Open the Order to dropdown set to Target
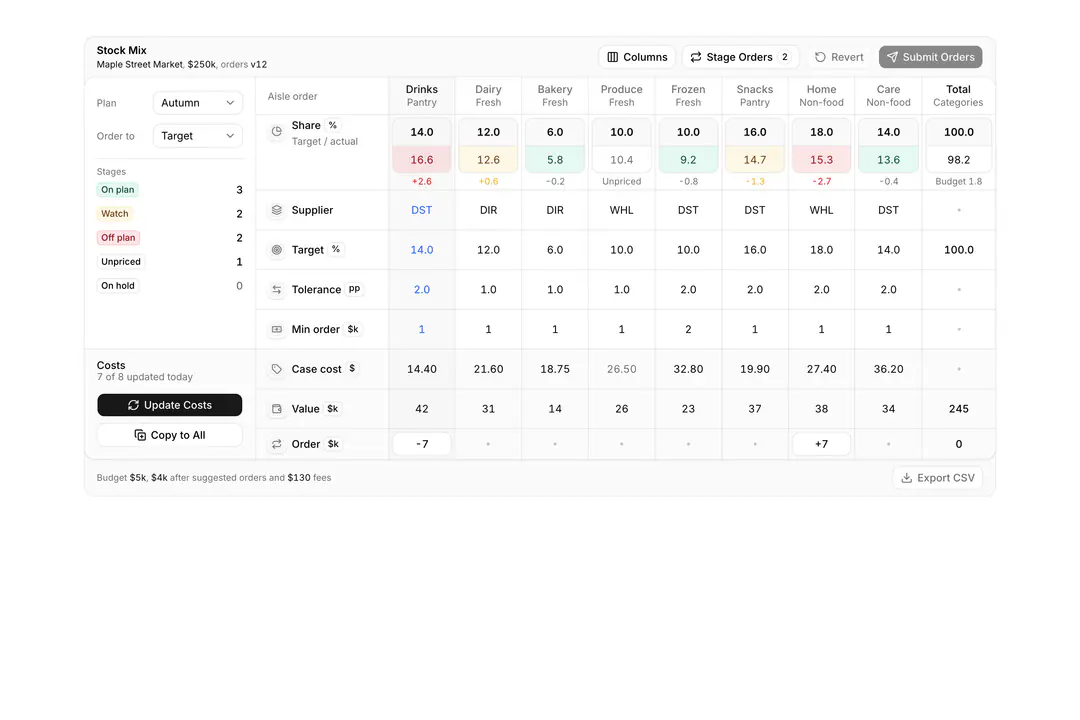 click(x=197, y=136)
